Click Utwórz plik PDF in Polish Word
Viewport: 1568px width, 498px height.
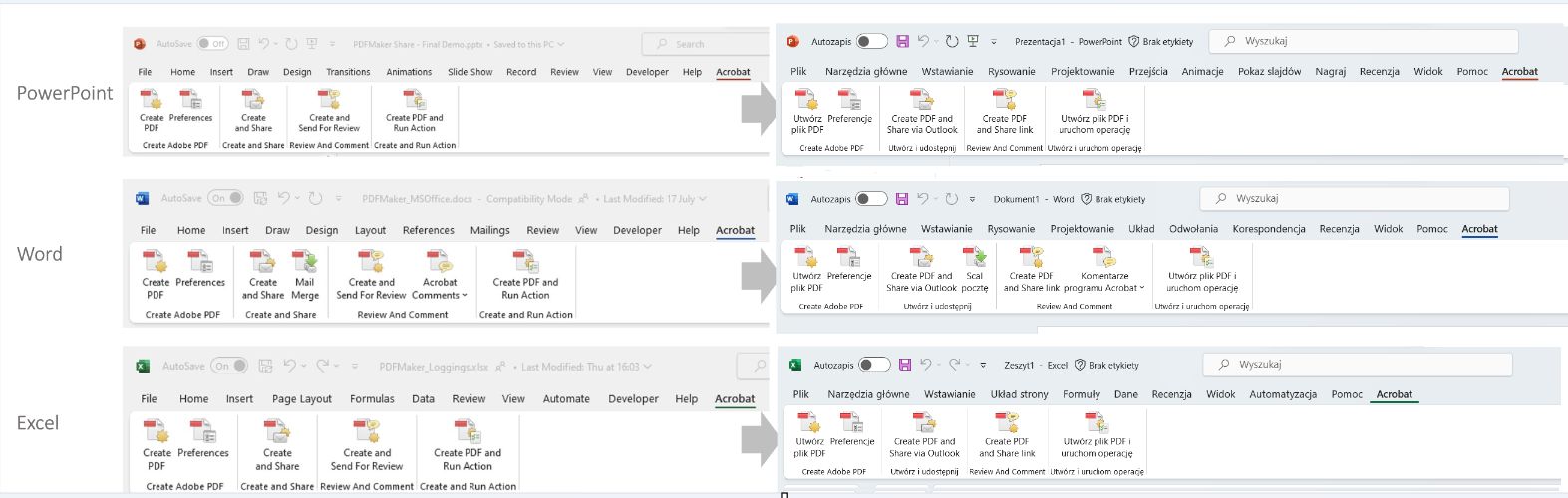click(x=807, y=270)
